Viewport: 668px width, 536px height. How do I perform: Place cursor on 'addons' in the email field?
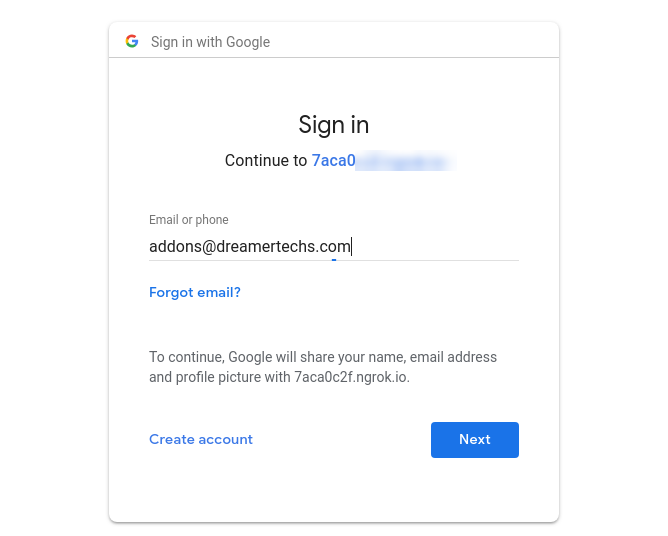(175, 246)
